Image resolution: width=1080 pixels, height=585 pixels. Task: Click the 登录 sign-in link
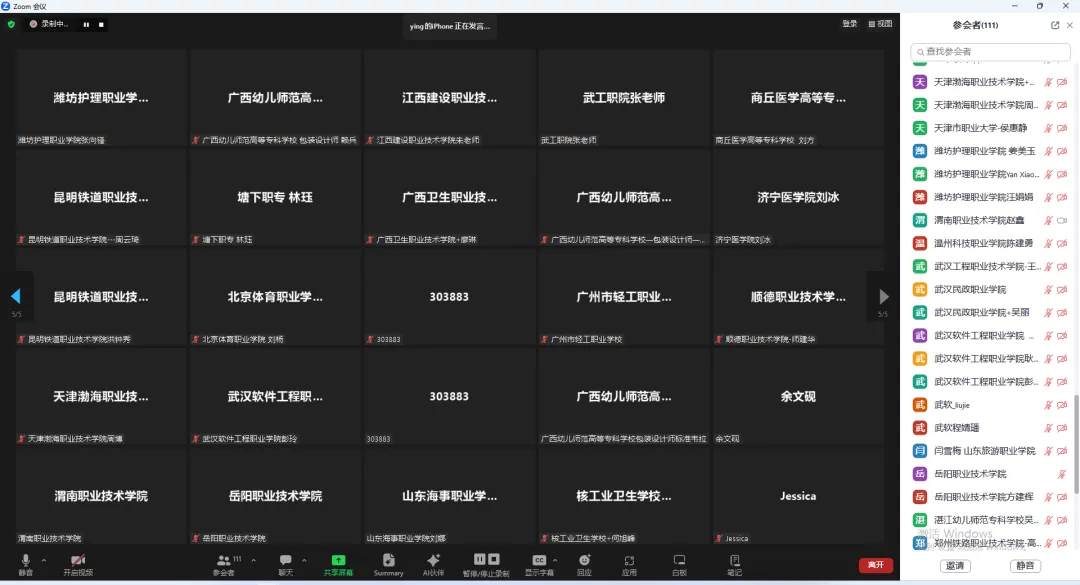click(x=849, y=23)
